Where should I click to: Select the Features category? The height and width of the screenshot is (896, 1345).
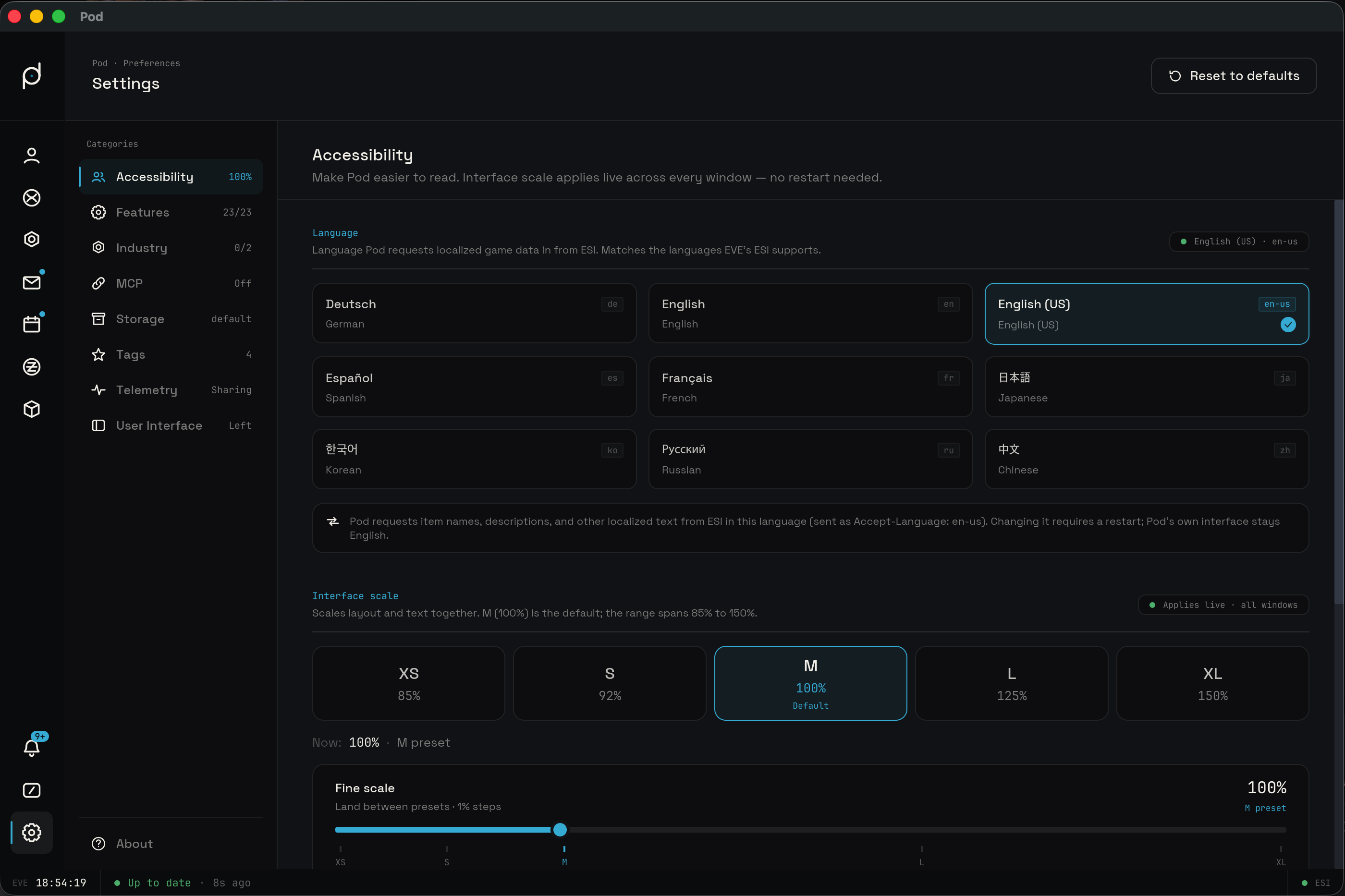tap(171, 213)
